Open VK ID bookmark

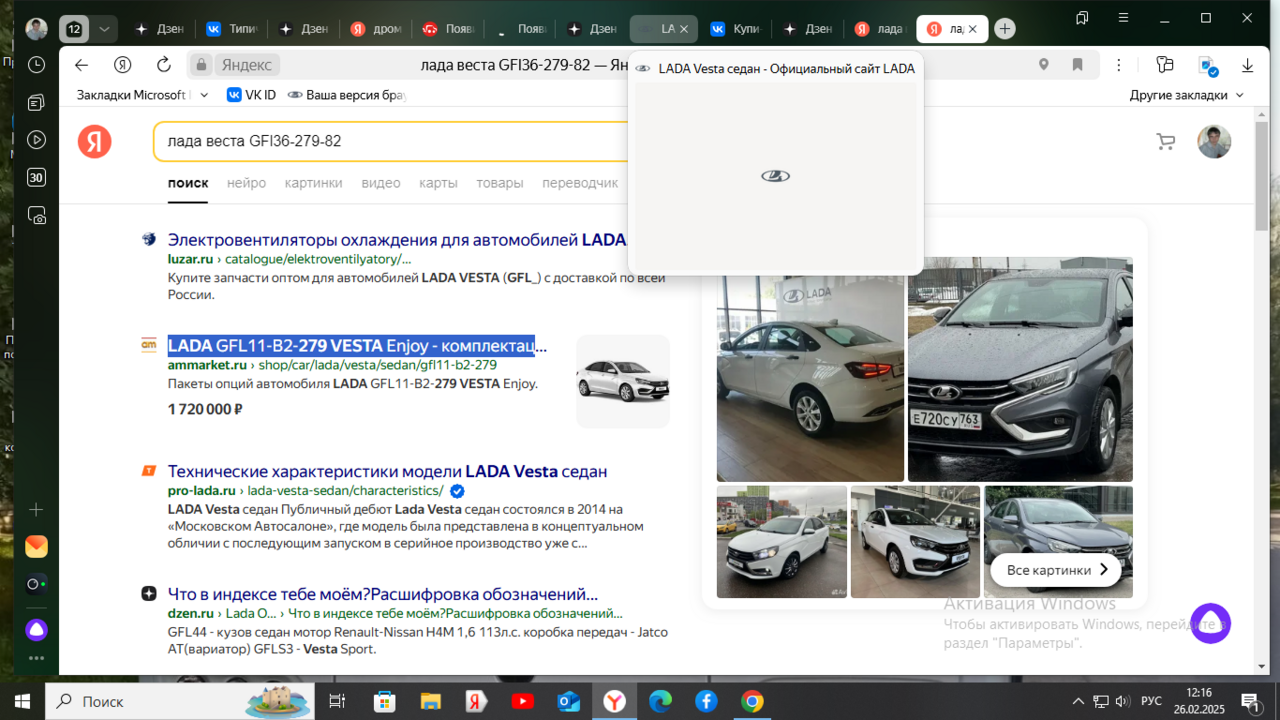(x=251, y=95)
